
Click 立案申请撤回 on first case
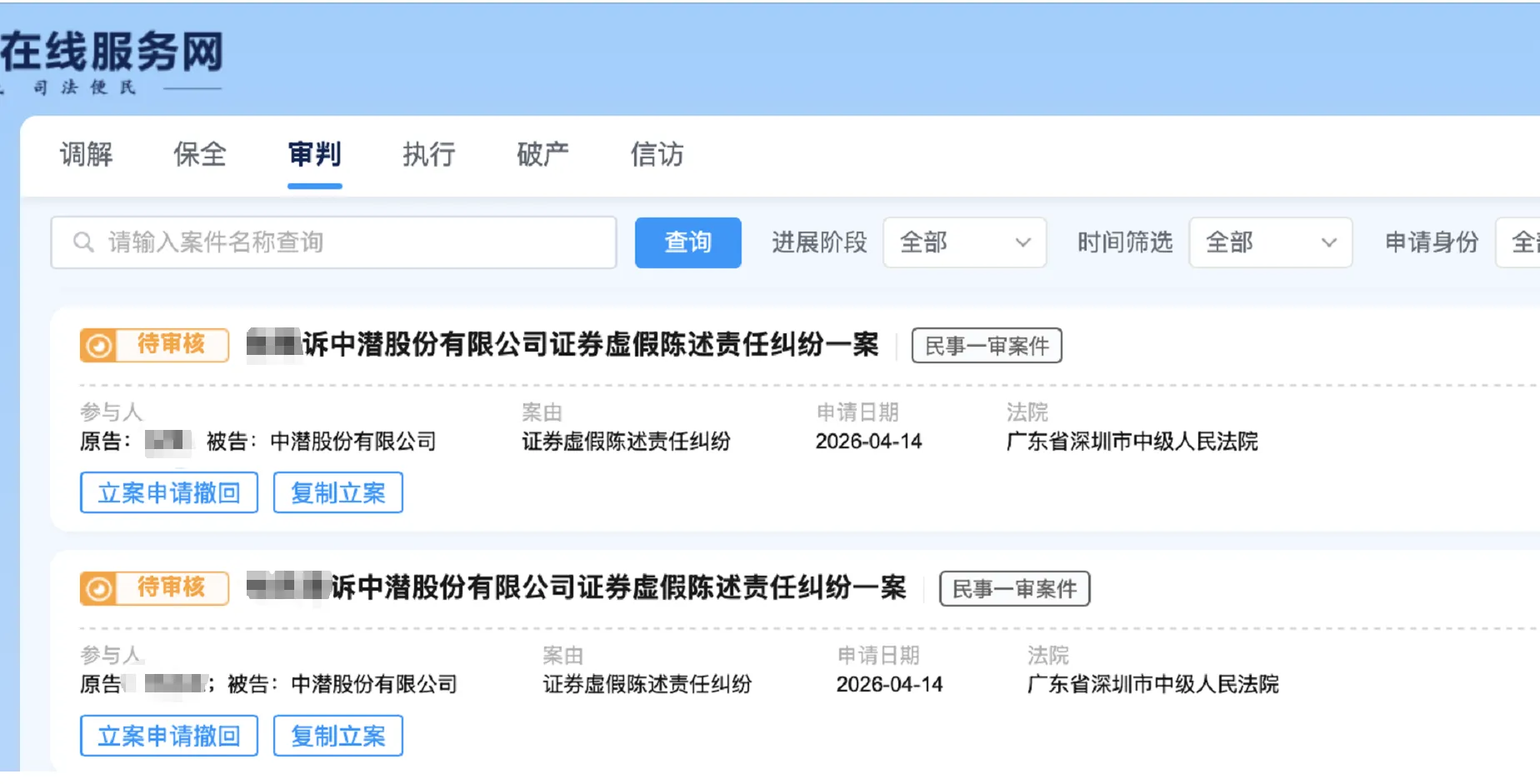click(x=169, y=492)
